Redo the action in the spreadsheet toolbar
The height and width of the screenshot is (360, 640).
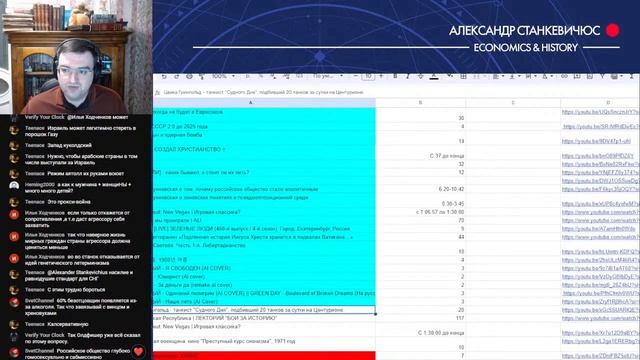[176, 76]
